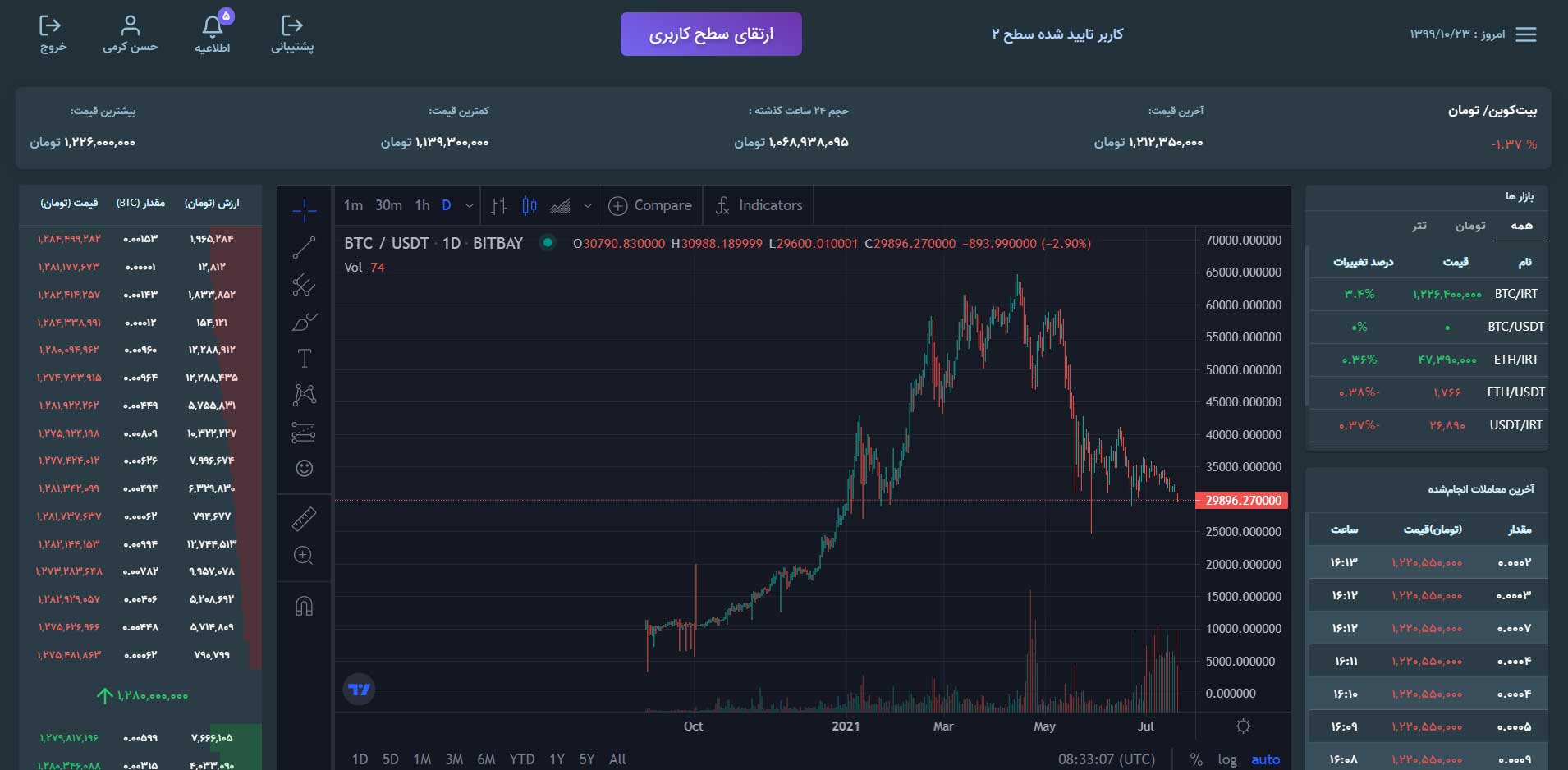Toggle the green market status dot

click(548, 242)
